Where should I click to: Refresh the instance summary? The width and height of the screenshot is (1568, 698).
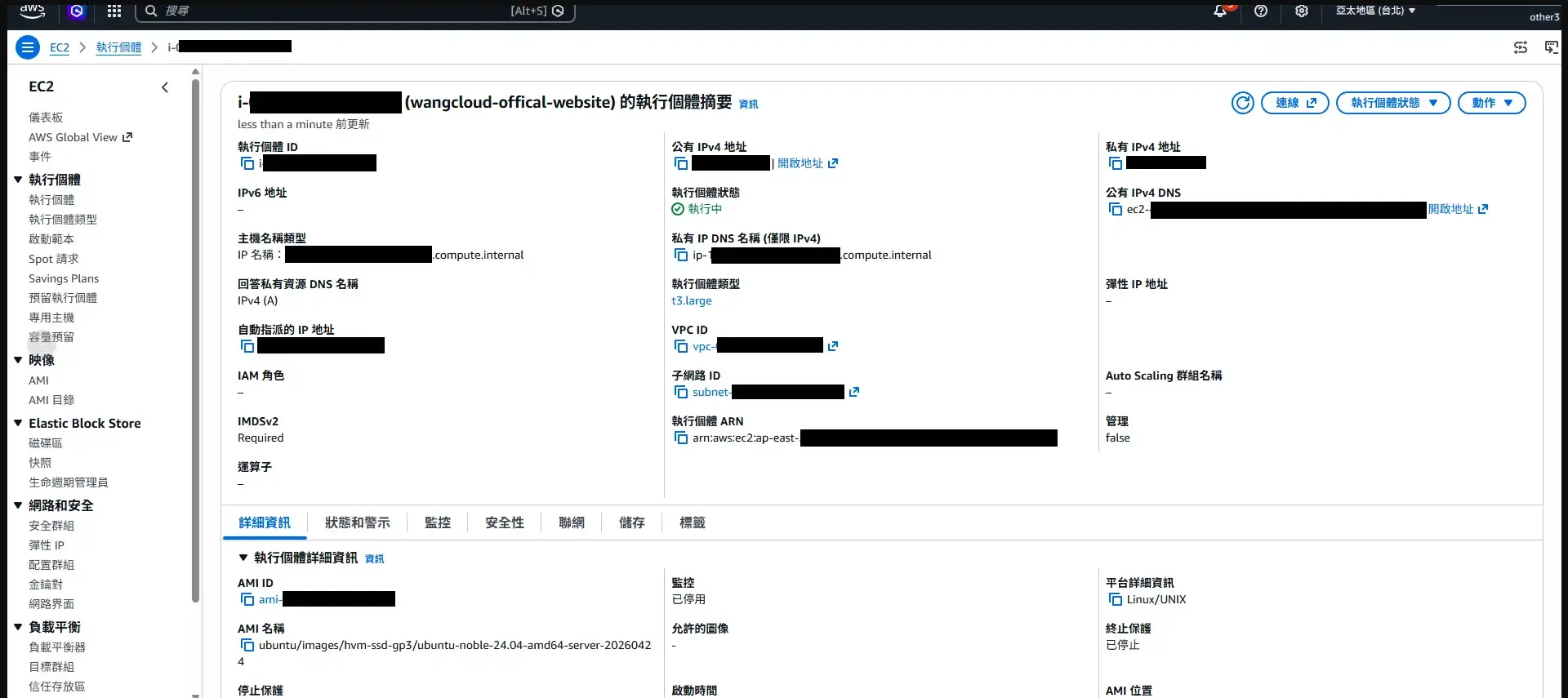(x=1243, y=103)
